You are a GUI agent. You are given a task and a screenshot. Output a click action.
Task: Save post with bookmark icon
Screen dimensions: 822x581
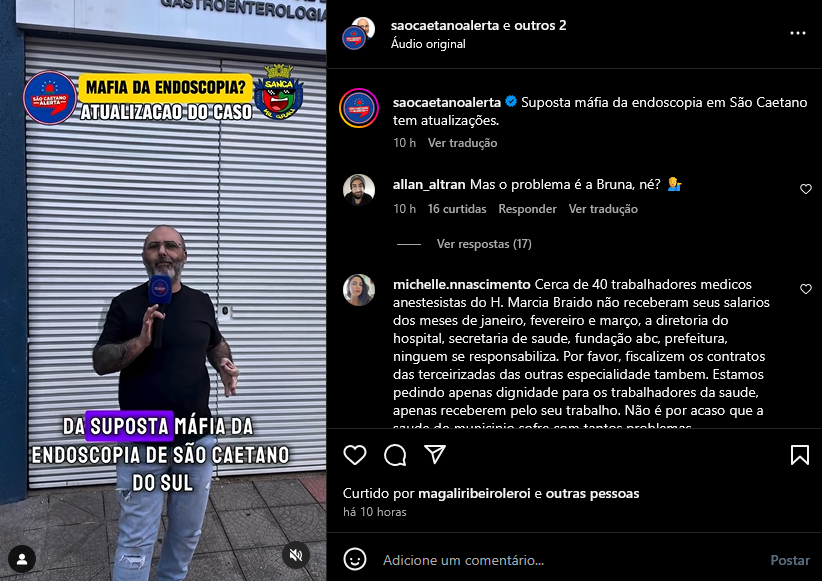(x=799, y=455)
